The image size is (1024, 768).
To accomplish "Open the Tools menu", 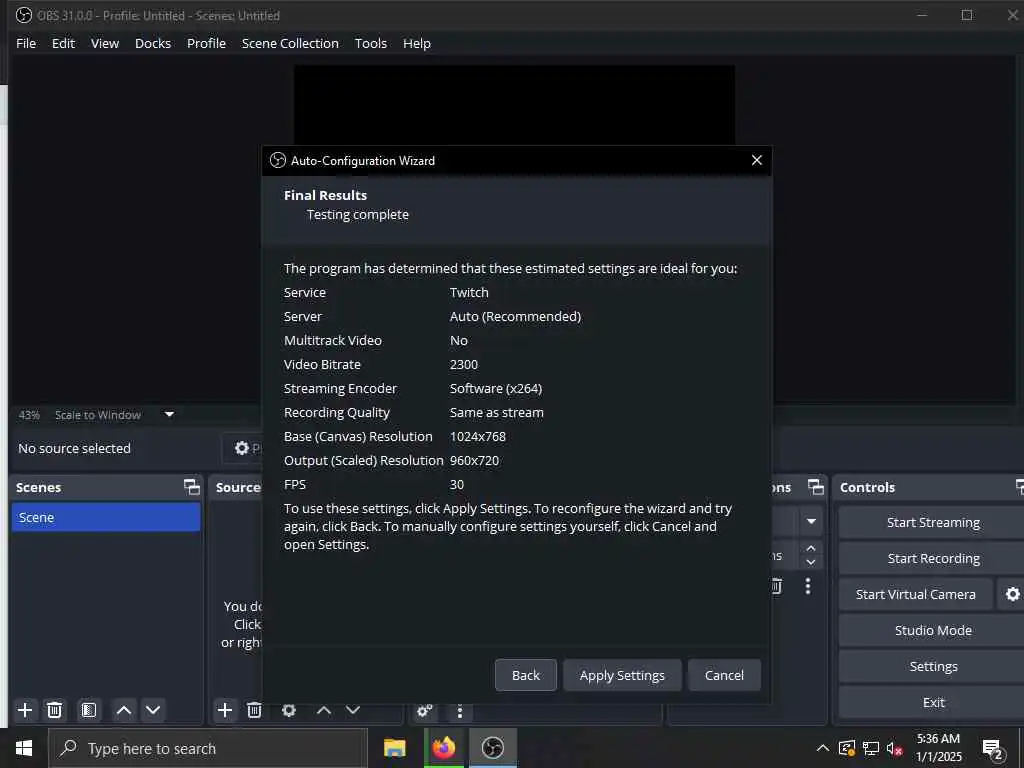I will 371,43.
